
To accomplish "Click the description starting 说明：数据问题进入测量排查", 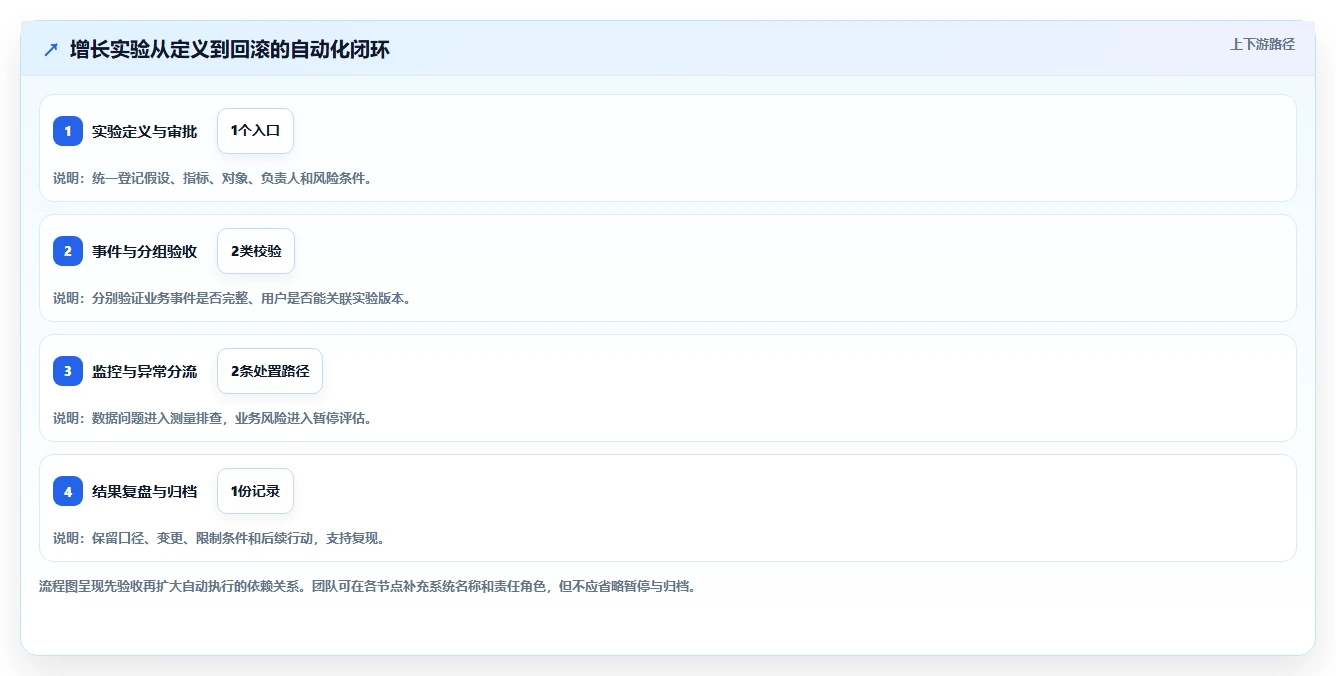I will (212, 418).
